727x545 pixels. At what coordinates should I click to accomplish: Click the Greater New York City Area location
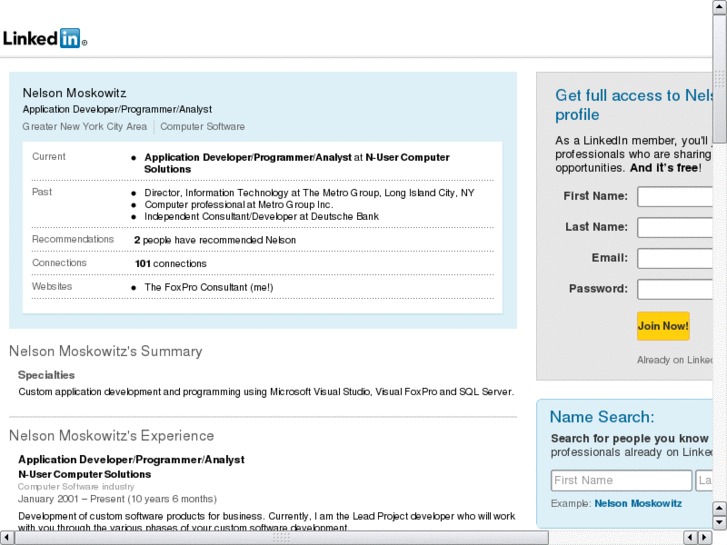[x=84, y=127]
